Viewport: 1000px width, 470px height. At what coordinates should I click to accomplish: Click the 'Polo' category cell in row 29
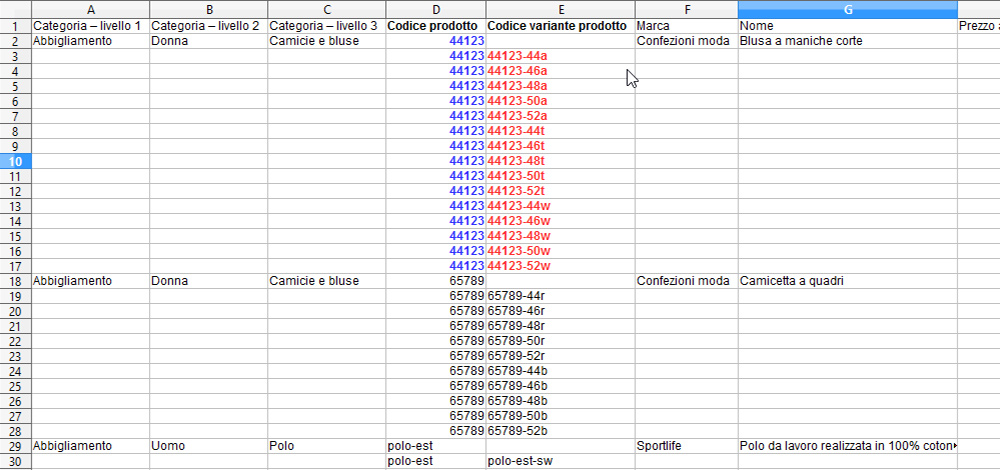point(327,446)
